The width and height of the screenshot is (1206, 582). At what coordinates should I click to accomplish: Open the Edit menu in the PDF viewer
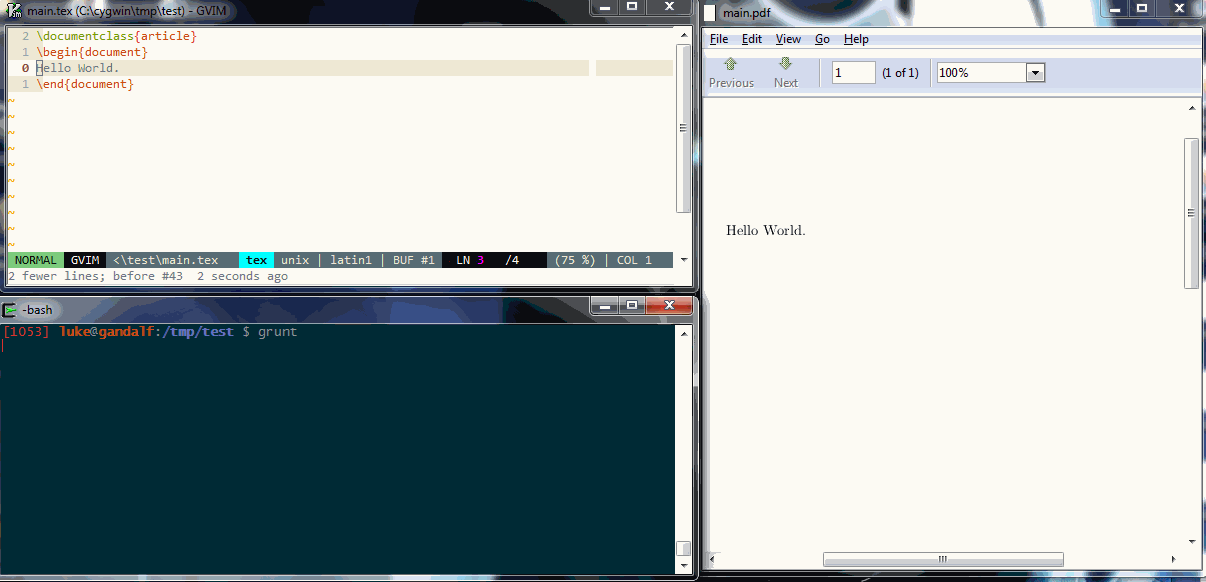pyautogui.click(x=751, y=40)
